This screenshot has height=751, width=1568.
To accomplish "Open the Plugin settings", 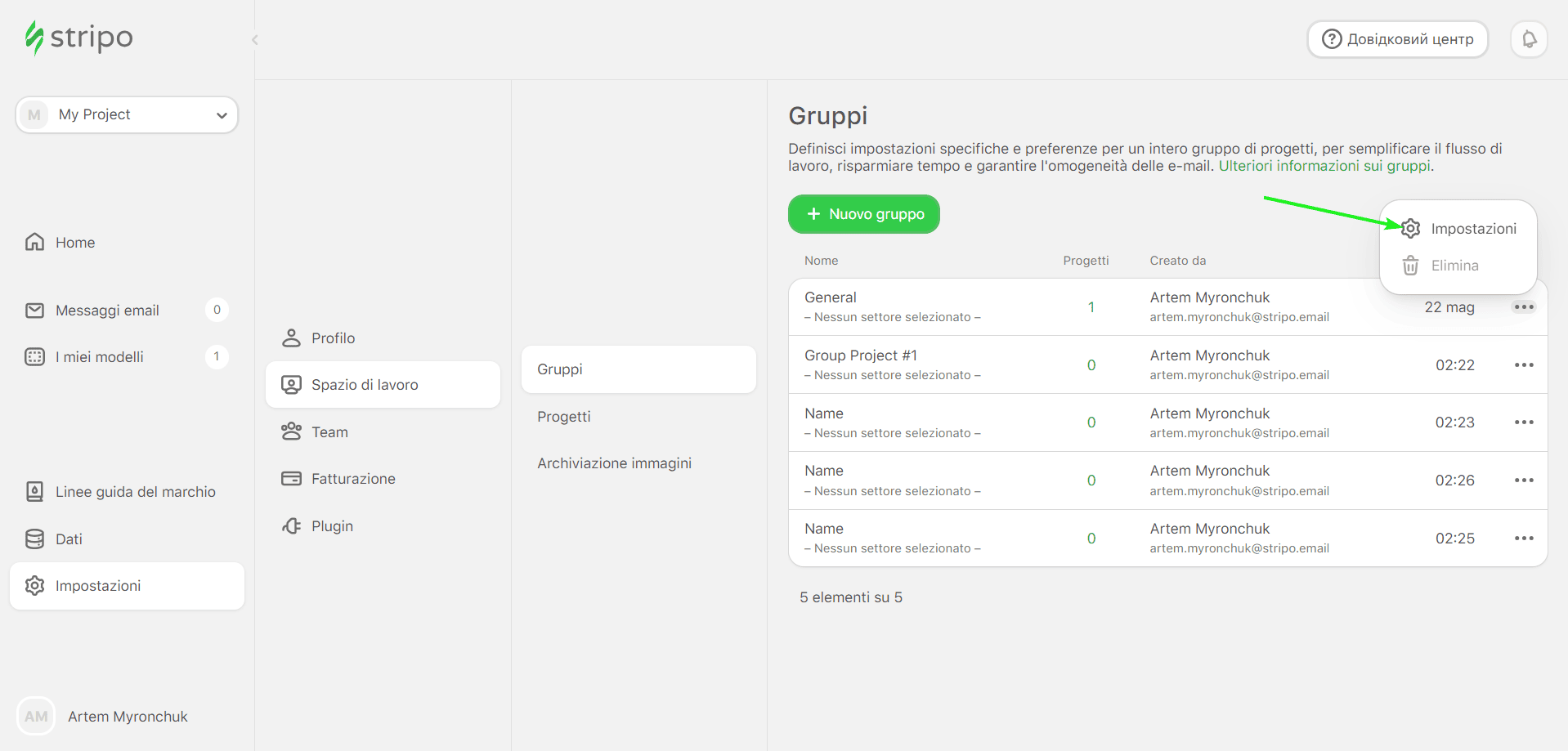I will 332,526.
